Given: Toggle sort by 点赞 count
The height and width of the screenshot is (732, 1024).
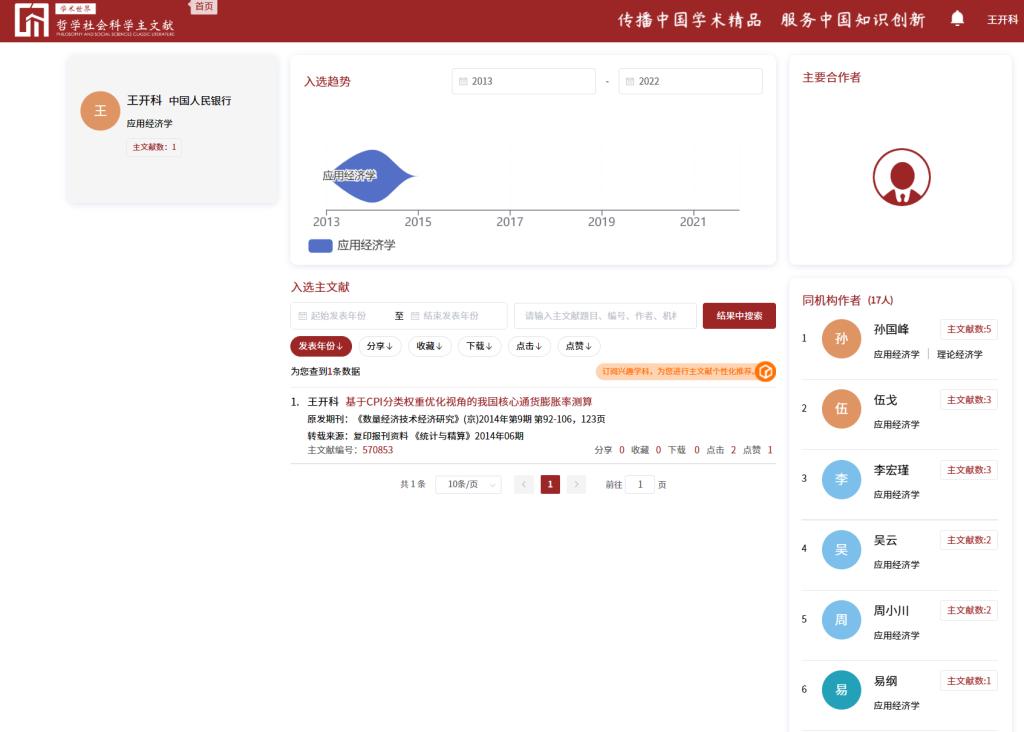Looking at the screenshot, I should pos(579,346).
